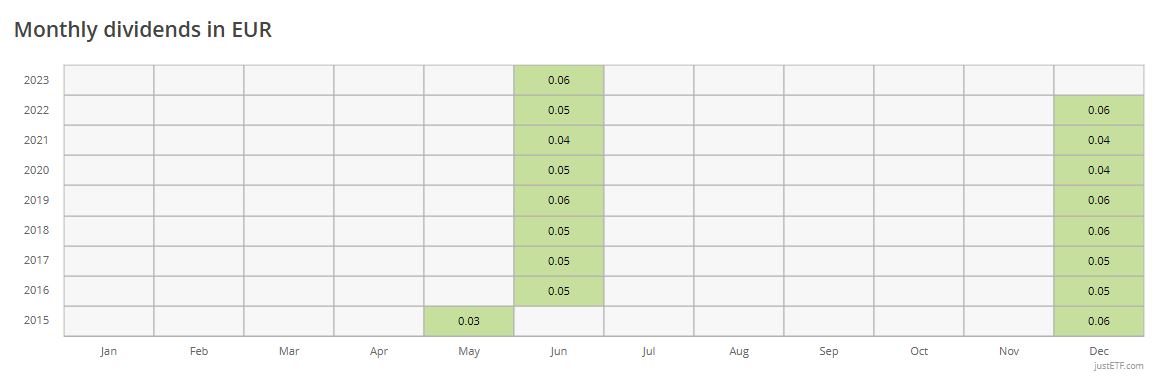Select the Dec month axis label
1170x387 pixels.
(1098, 351)
